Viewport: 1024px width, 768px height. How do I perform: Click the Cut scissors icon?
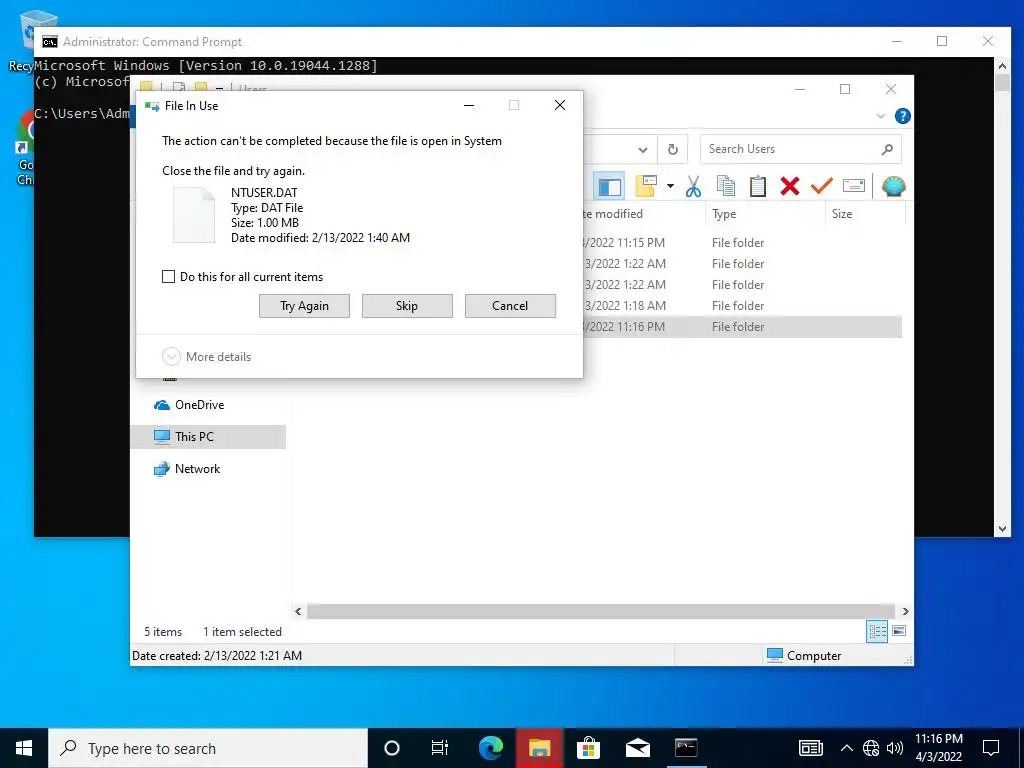(x=694, y=187)
